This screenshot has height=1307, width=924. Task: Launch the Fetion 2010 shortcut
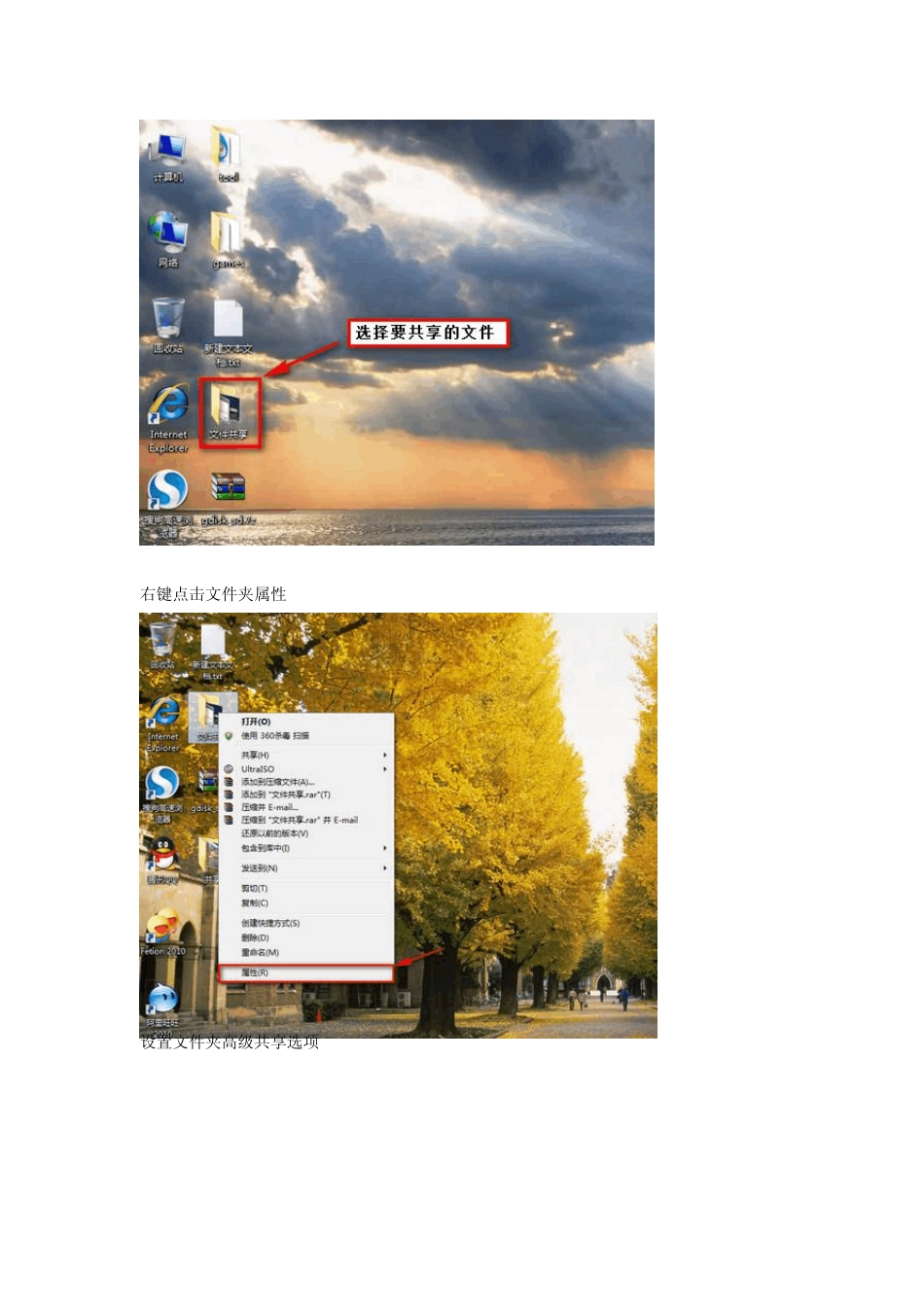(162, 932)
